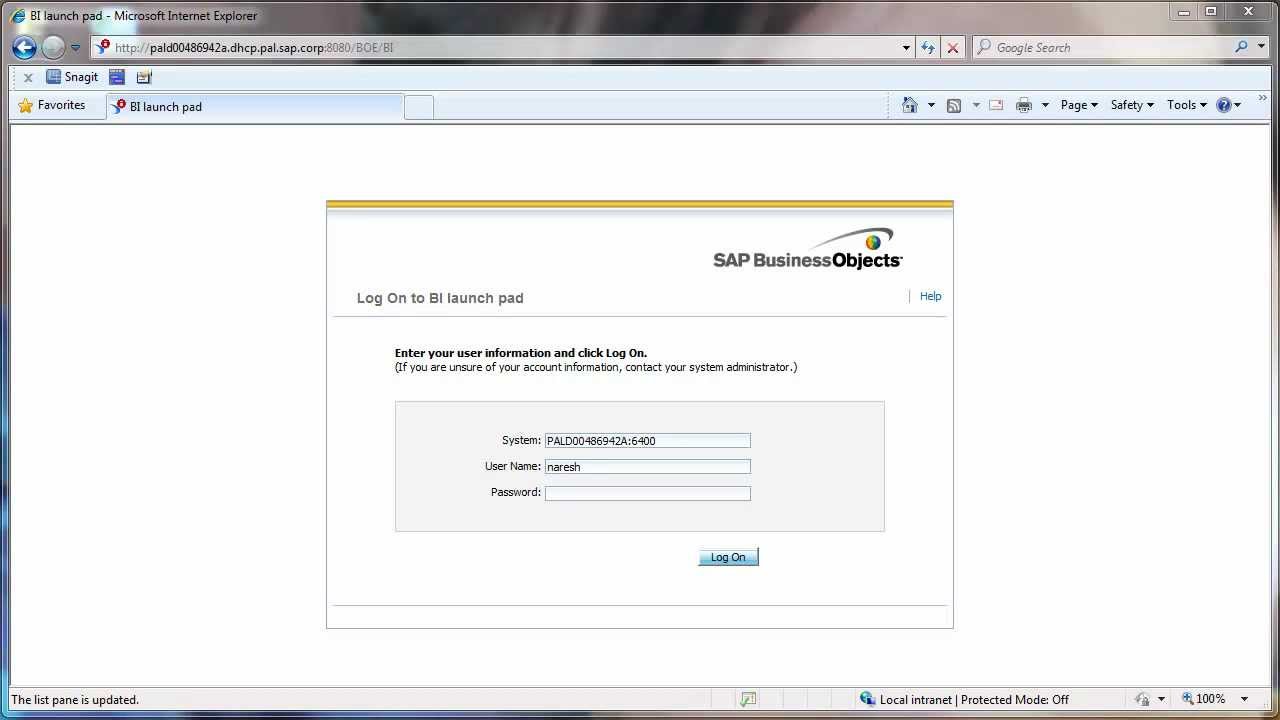
Task: Open the Favorites star button
Action: [x=52, y=105]
